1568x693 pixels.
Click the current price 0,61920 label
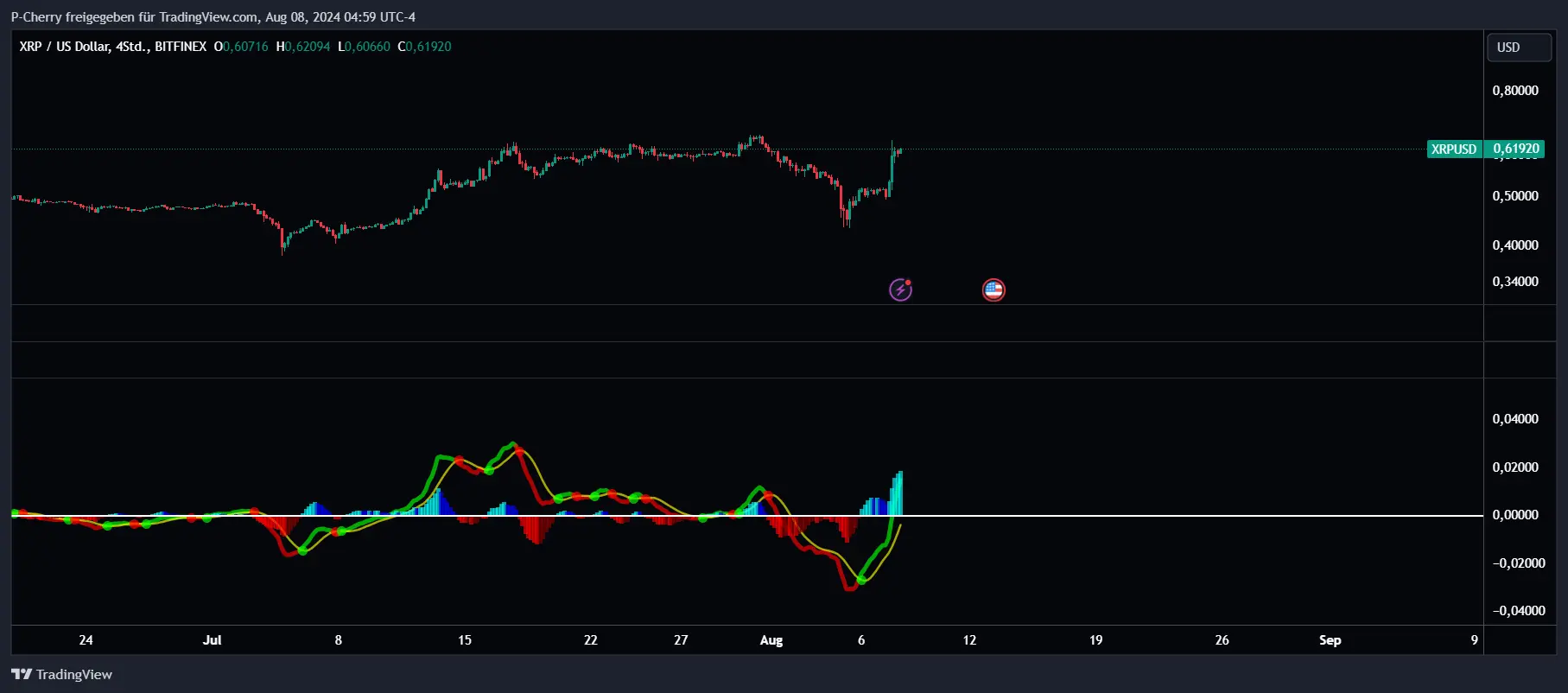click(1516, 149)
